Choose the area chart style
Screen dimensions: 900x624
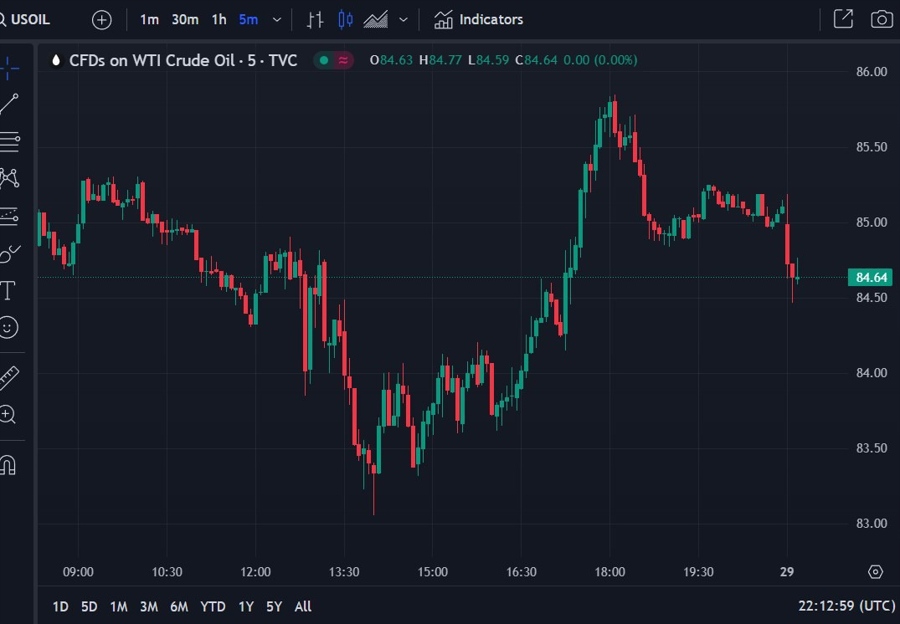click(x=375, y=20)
